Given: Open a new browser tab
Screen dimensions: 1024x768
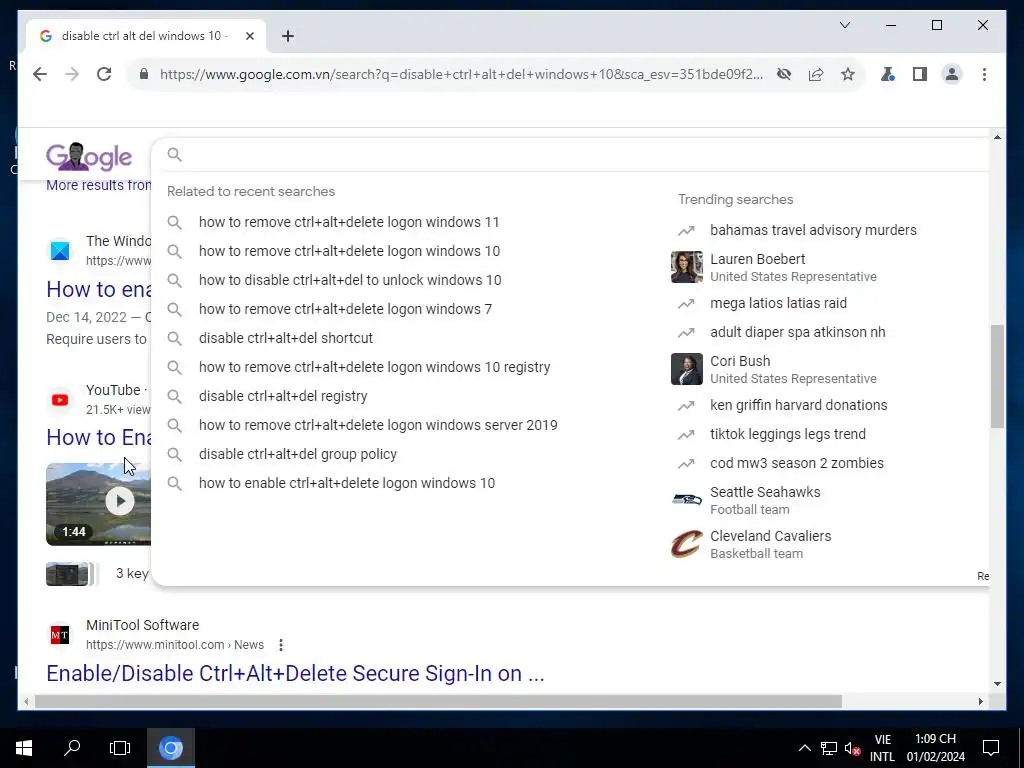Looking at the screenshot, I should click(x=288, y=36).
